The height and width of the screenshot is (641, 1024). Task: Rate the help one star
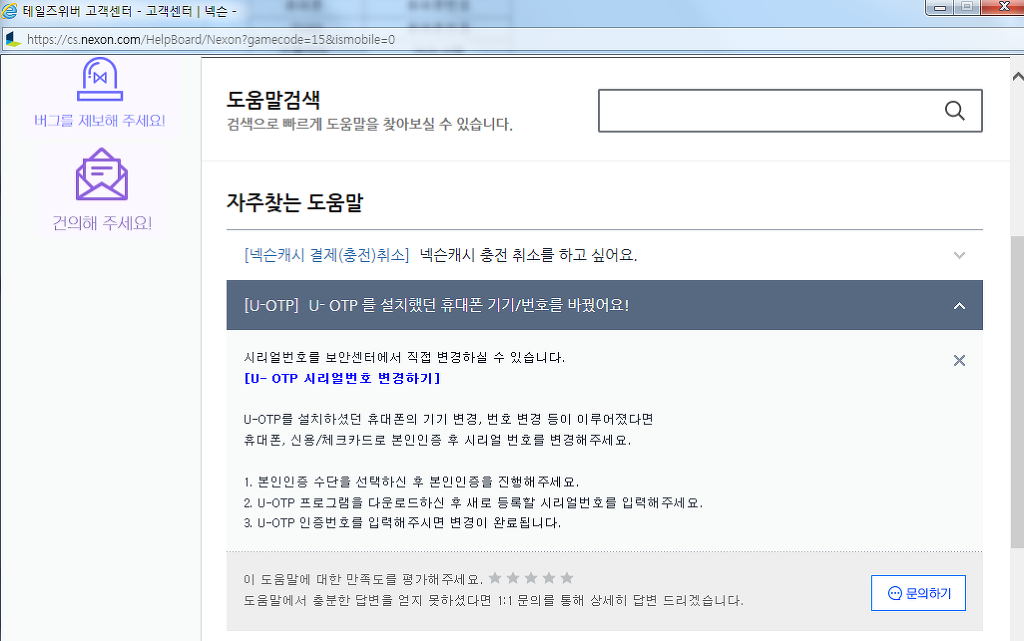(x=495, y=578)
